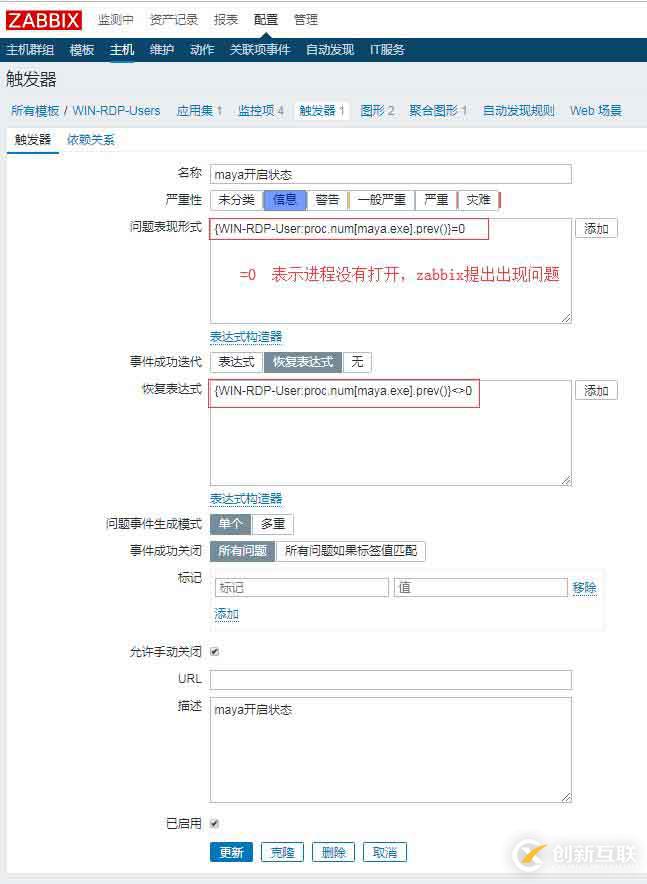Set severity to 严重
The width and height of the screenshot is (647, 884).
[436, 200]
